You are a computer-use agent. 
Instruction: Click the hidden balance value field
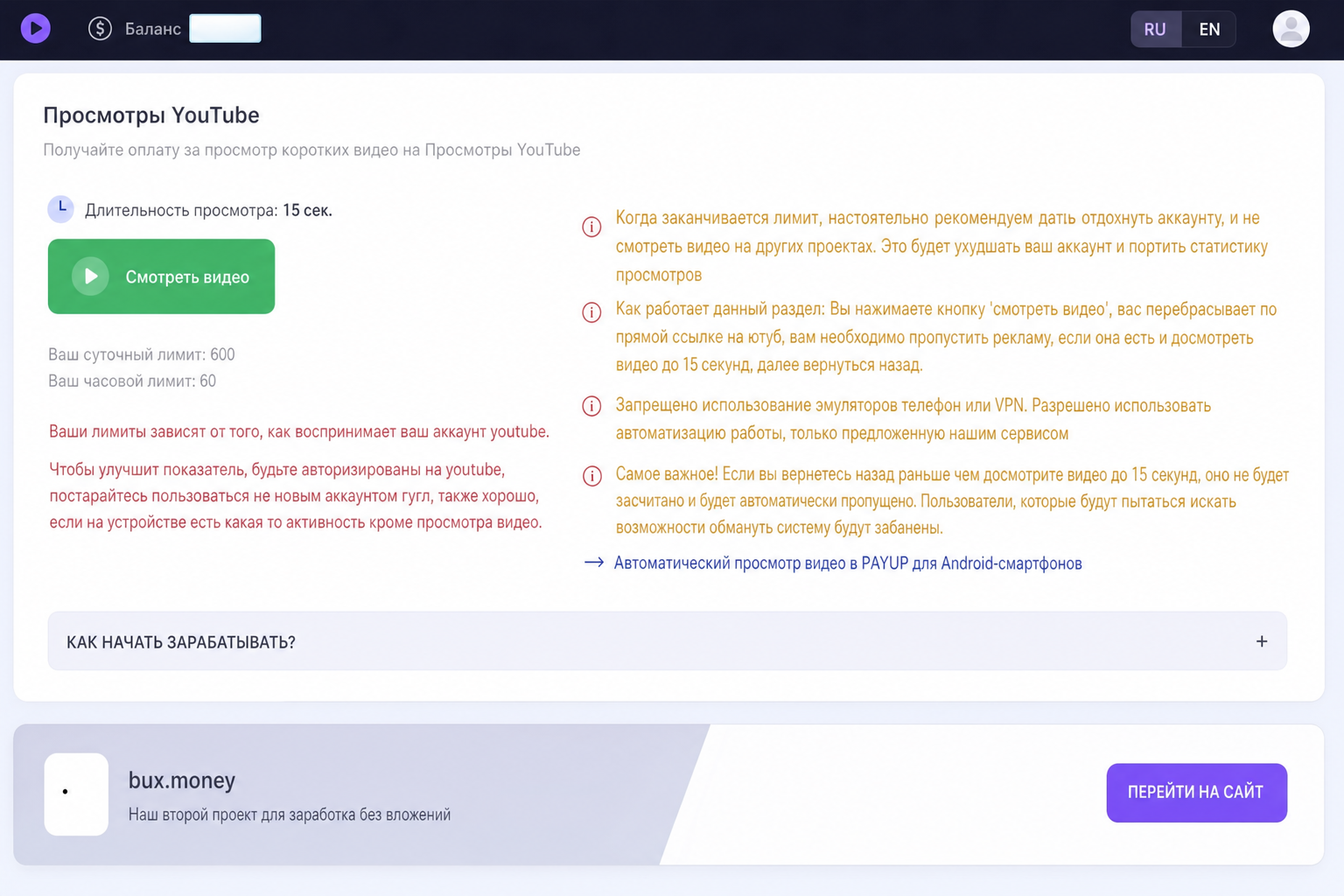[225, 29]
